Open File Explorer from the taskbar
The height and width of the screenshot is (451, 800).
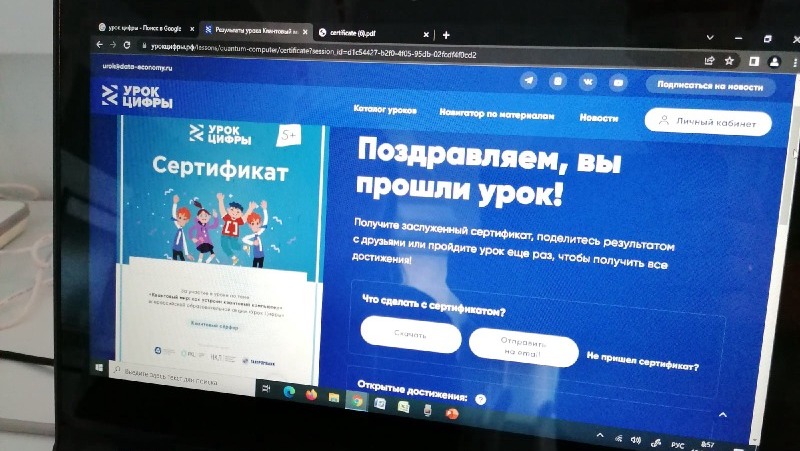[x=334, y=397]
